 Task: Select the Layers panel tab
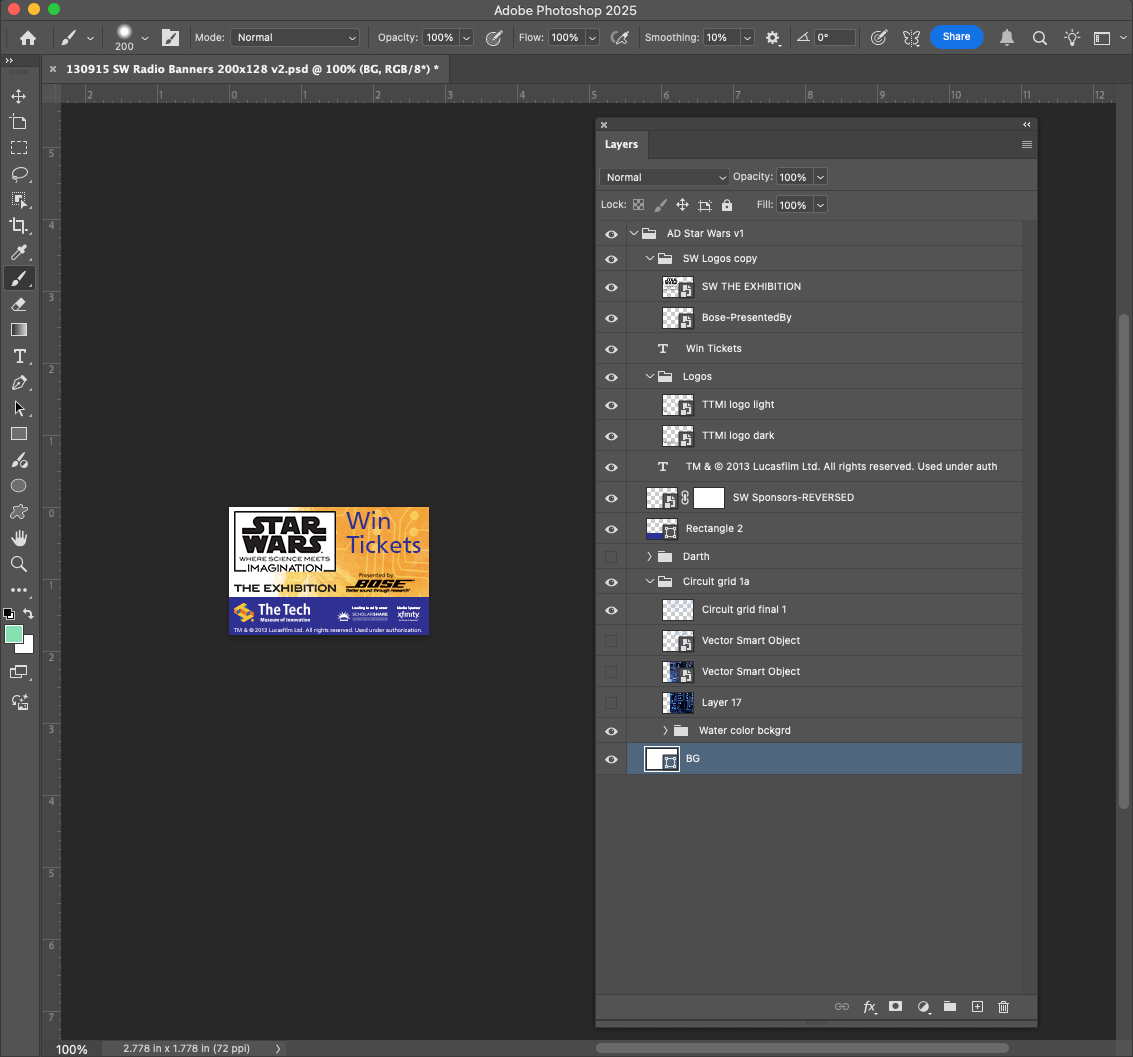tap(621, 144)
